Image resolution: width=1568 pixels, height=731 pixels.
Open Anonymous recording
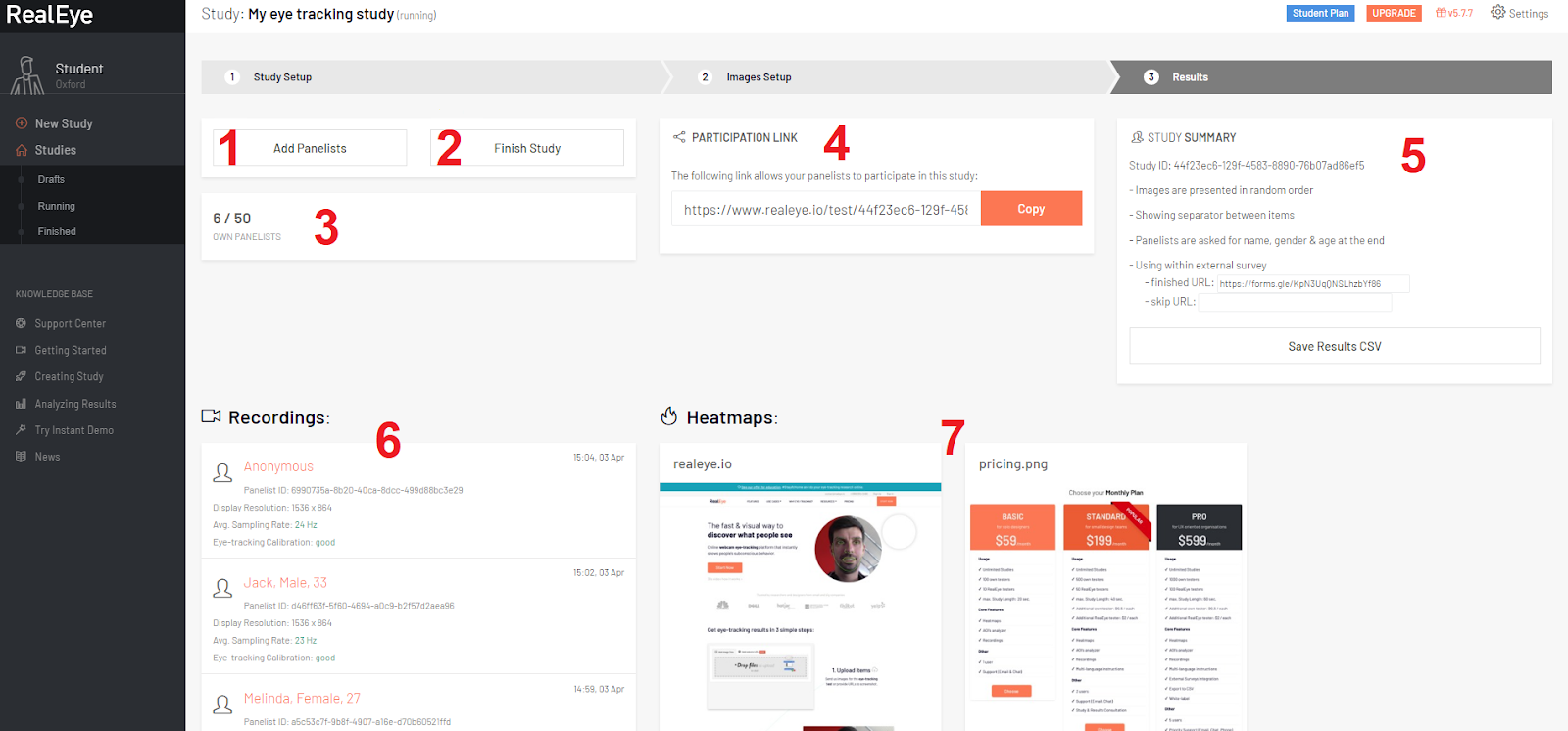click(x=278, y=466)
